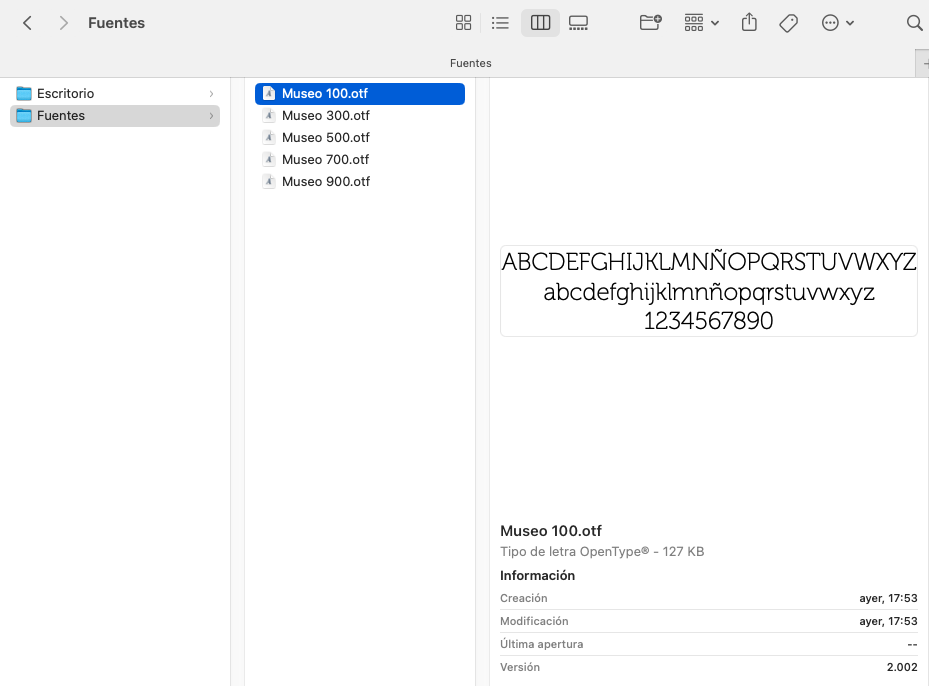Open the tags editor icon
929x686 pixels.
(x=788, y=23)
